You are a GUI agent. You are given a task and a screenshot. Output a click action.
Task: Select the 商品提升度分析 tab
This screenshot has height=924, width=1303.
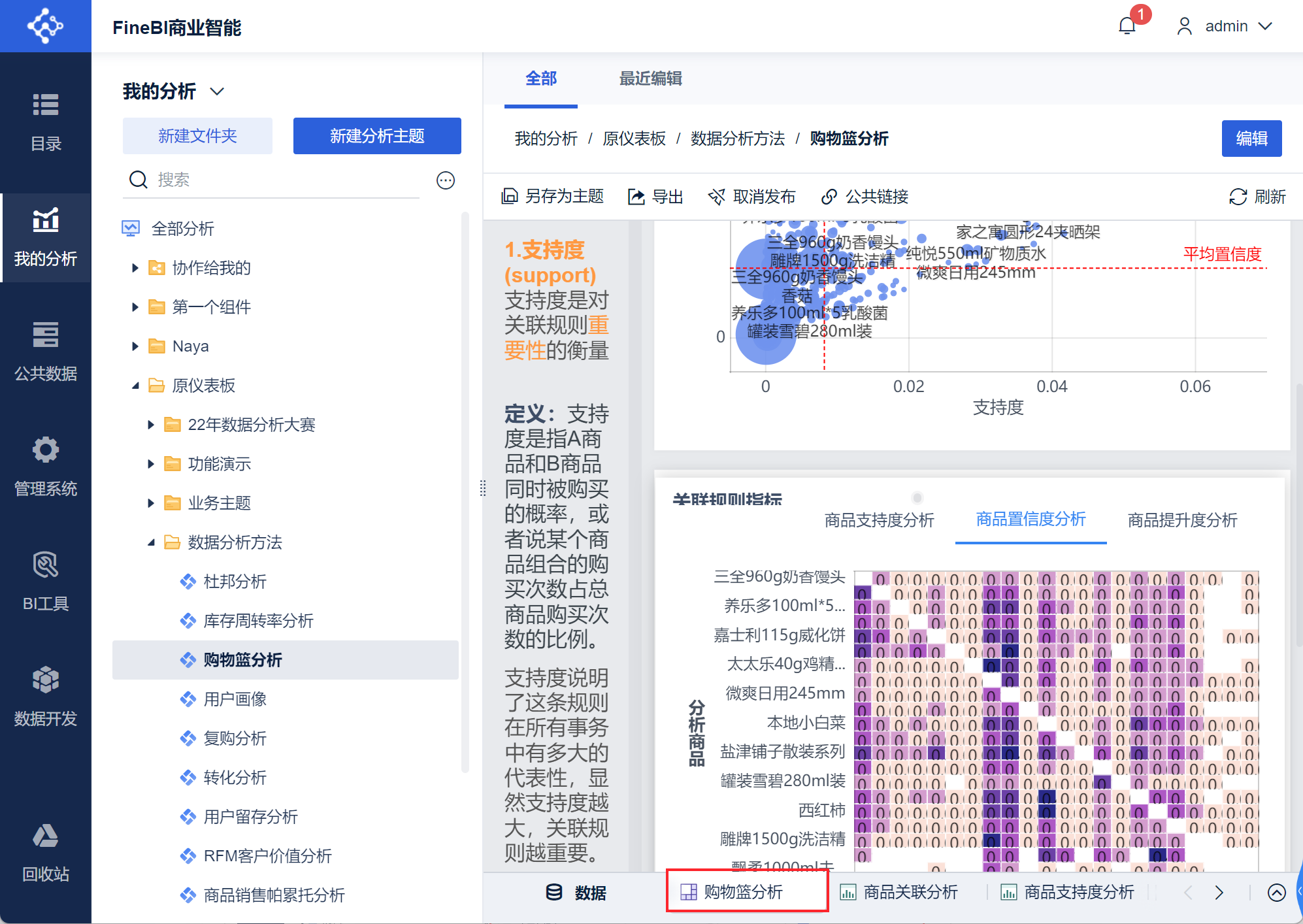(1182, 520)
